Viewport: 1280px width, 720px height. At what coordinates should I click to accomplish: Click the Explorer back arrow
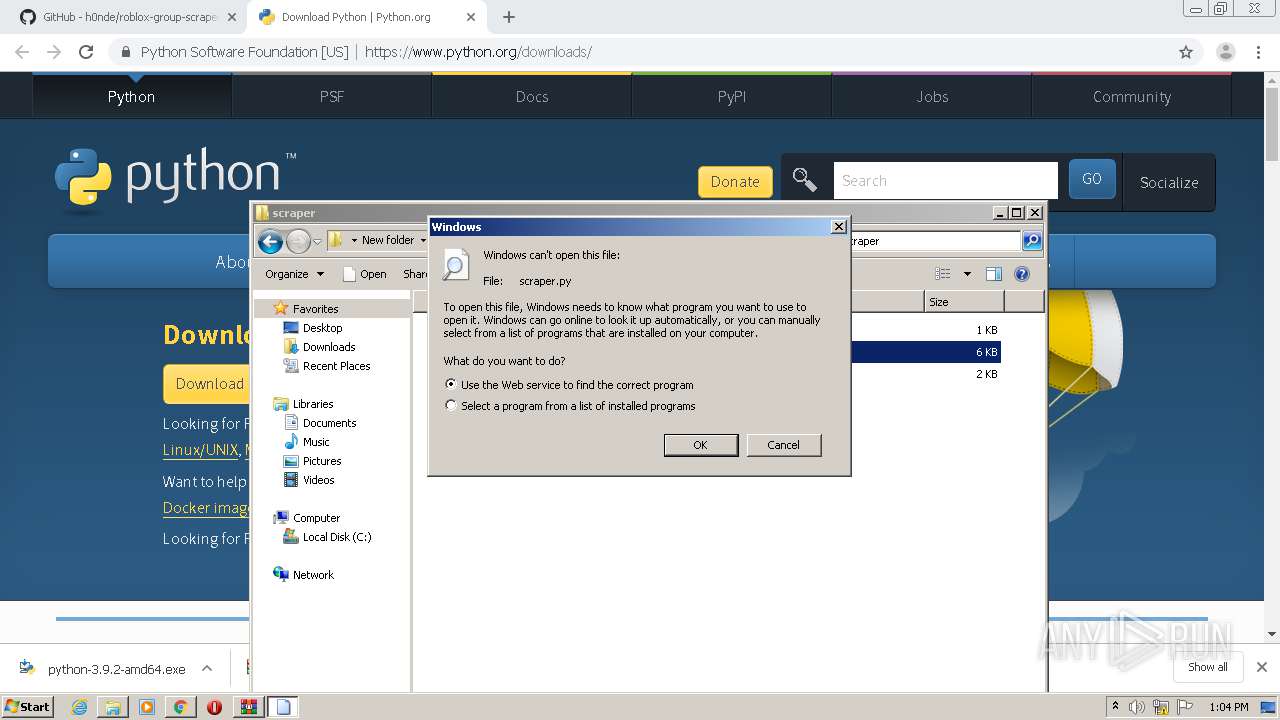coord(270,241)
